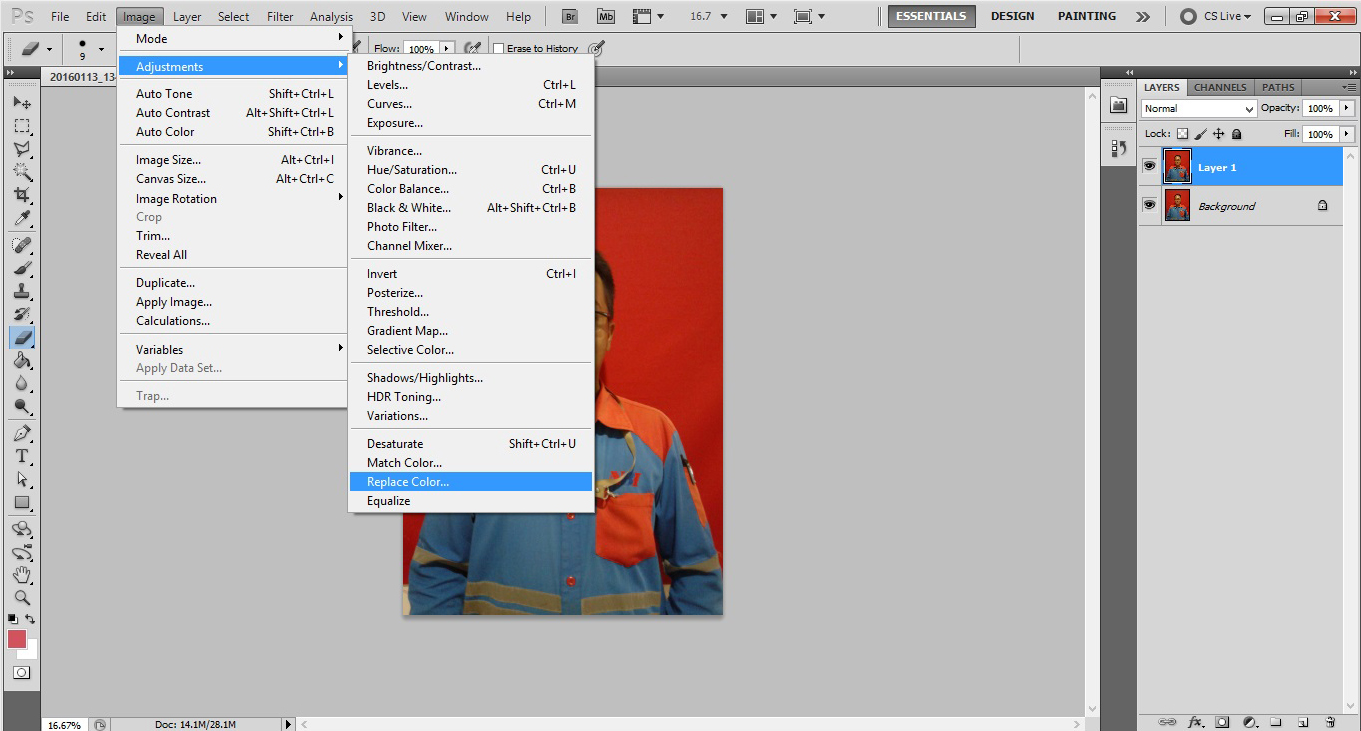
Task: Open the layer blend mode dropdown
Action: click(x=1198, y=108)
